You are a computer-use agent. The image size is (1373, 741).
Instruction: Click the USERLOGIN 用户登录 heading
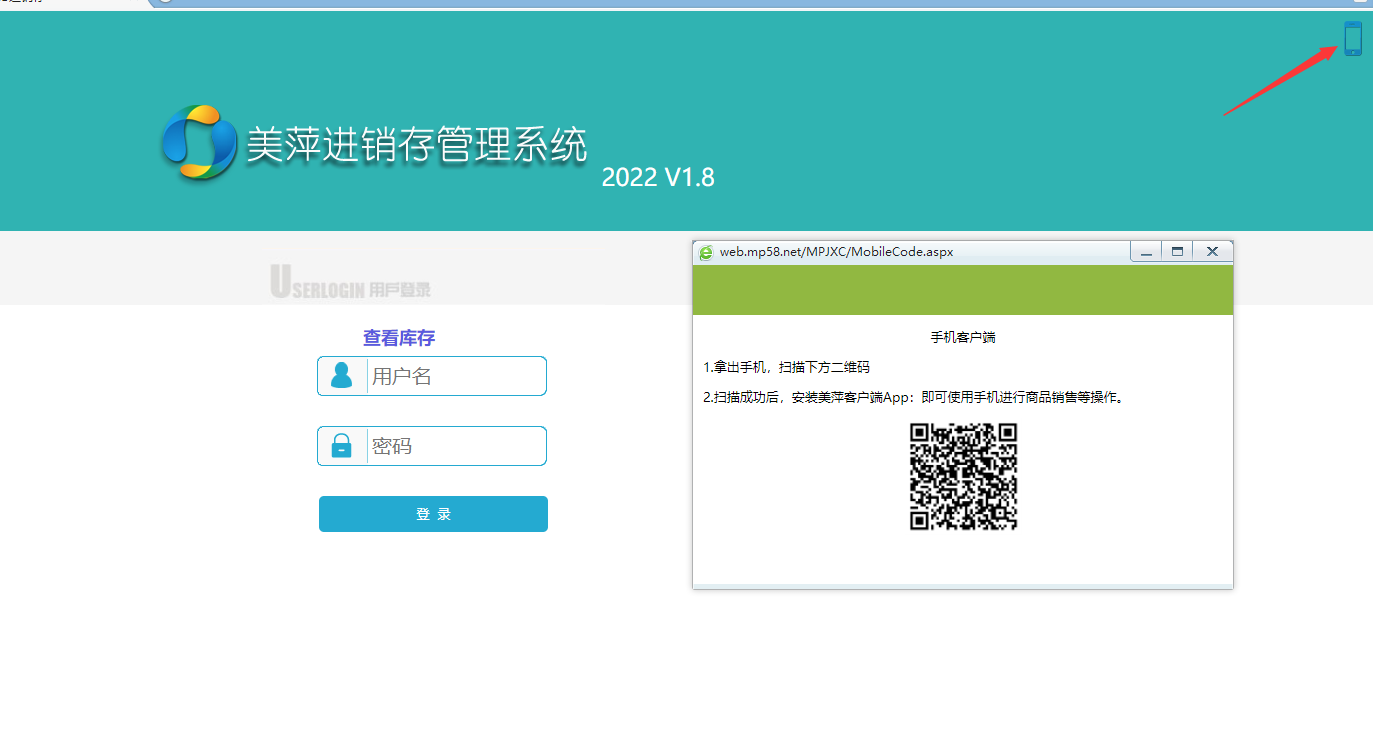click(x=351, y=287)
